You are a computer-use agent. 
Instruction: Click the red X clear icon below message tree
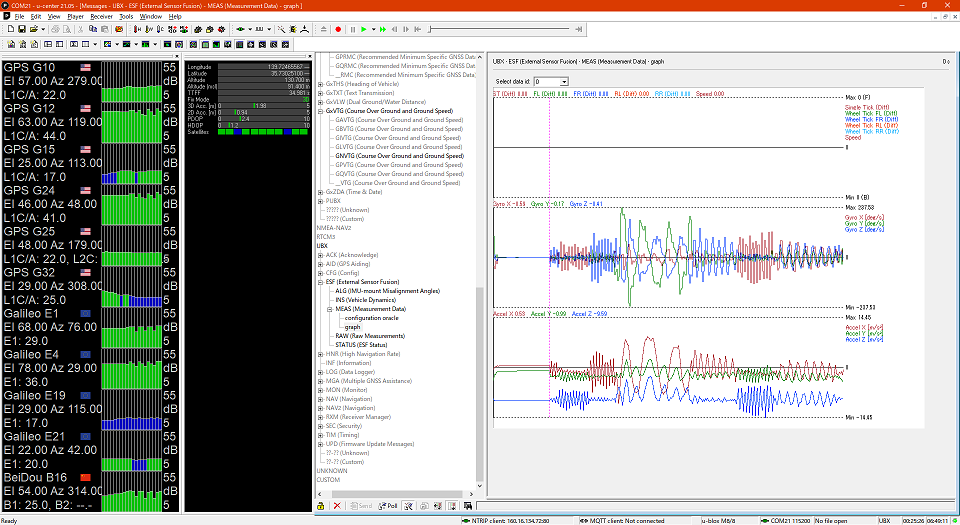[x=335, y=506]
